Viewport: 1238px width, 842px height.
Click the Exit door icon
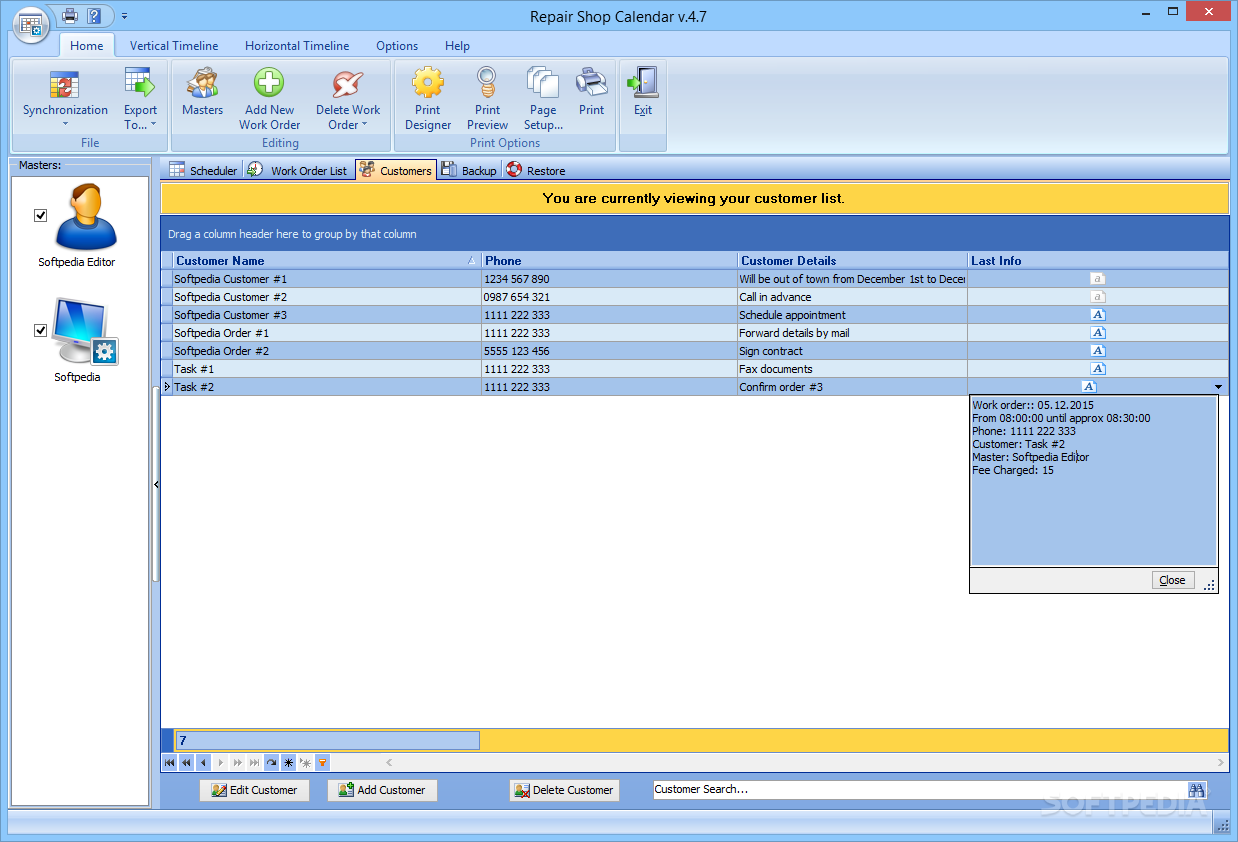click(x=643, y=91)
